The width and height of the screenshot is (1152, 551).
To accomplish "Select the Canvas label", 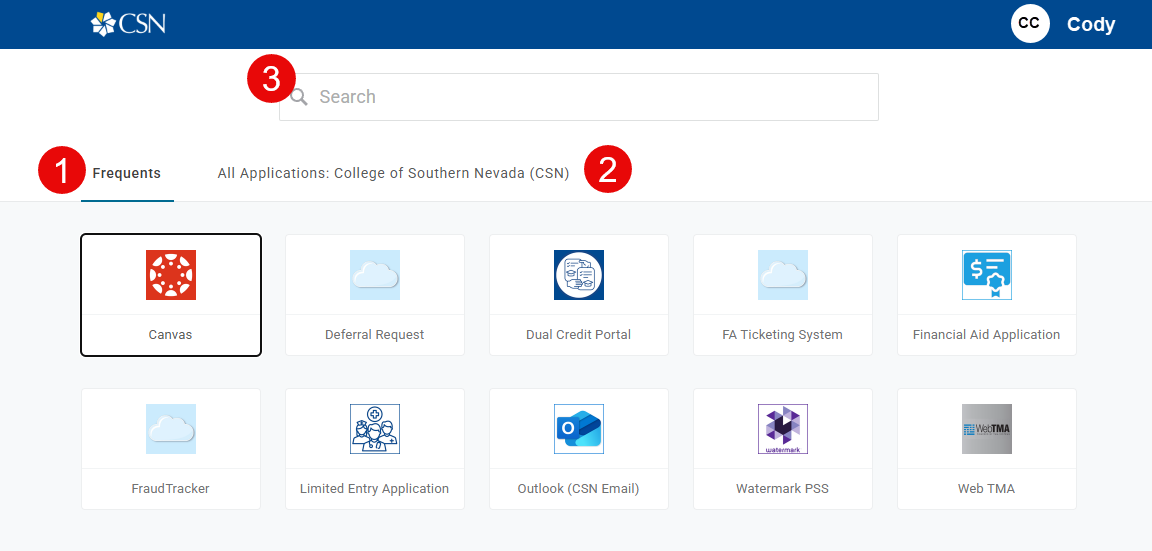I will pos(170,335).
